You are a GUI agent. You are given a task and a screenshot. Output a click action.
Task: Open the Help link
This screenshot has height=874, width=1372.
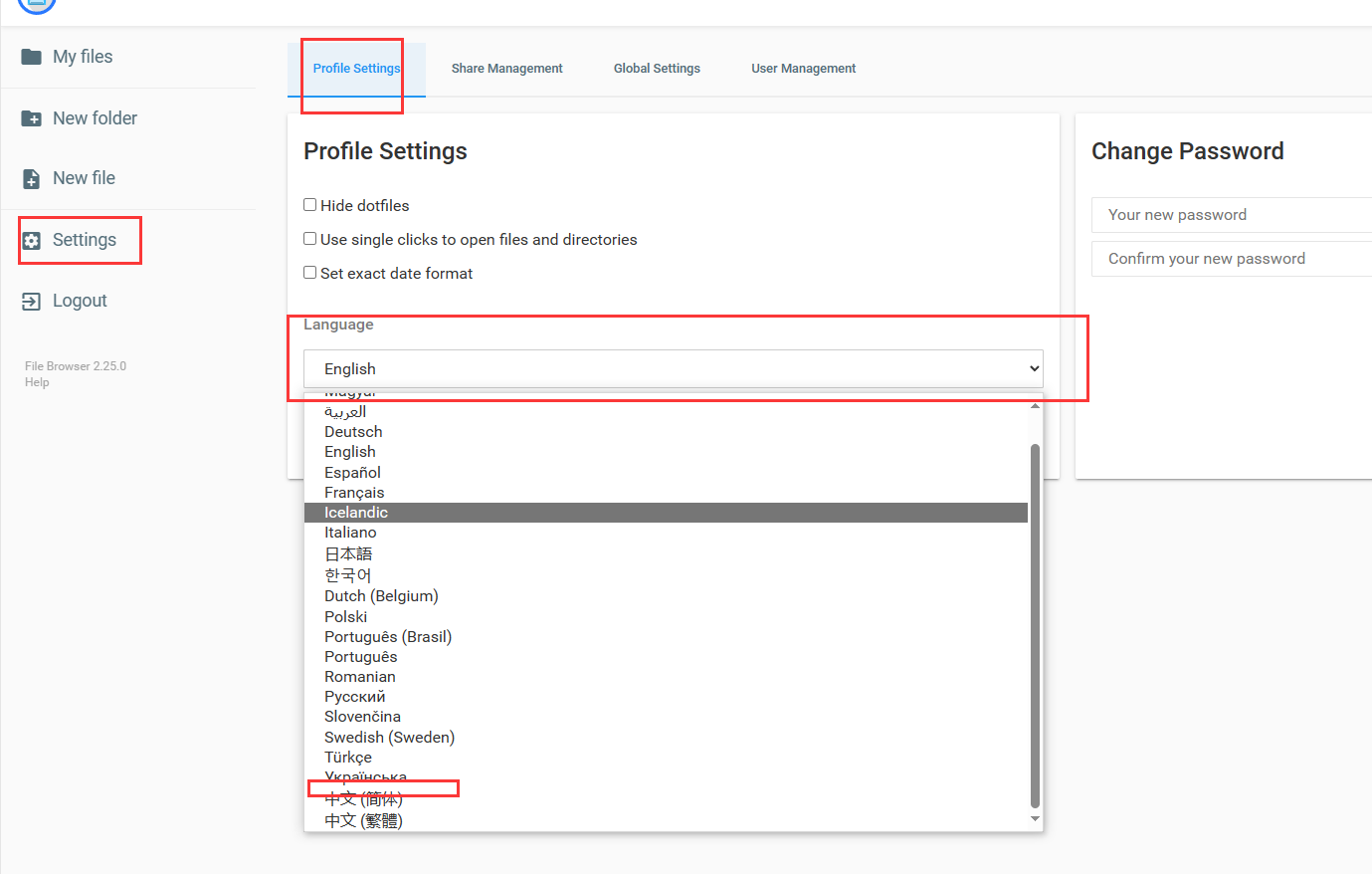tap(37, 382)
